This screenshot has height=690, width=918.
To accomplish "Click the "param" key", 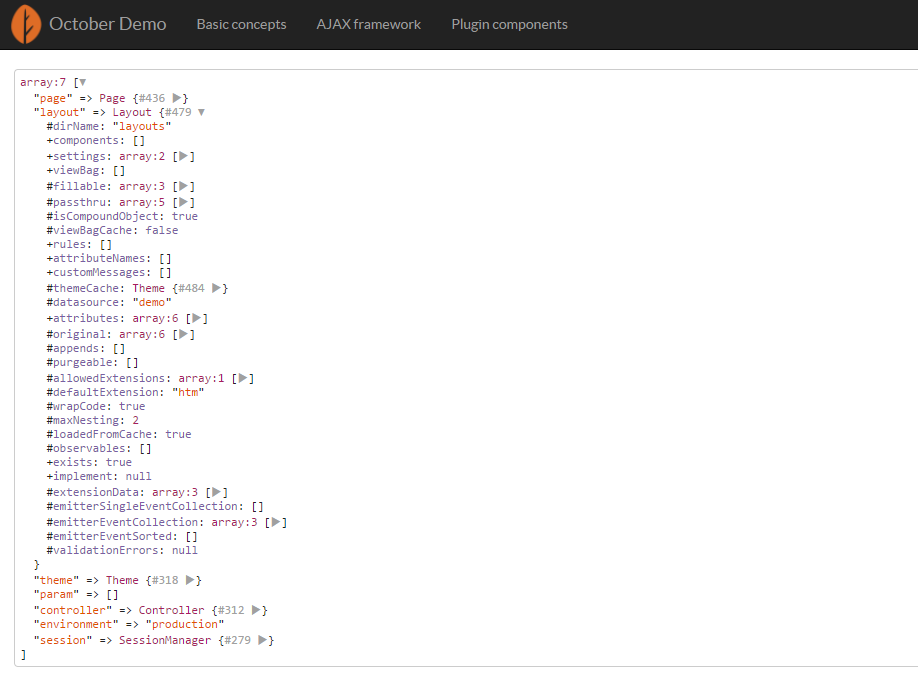I will (56, 595).
